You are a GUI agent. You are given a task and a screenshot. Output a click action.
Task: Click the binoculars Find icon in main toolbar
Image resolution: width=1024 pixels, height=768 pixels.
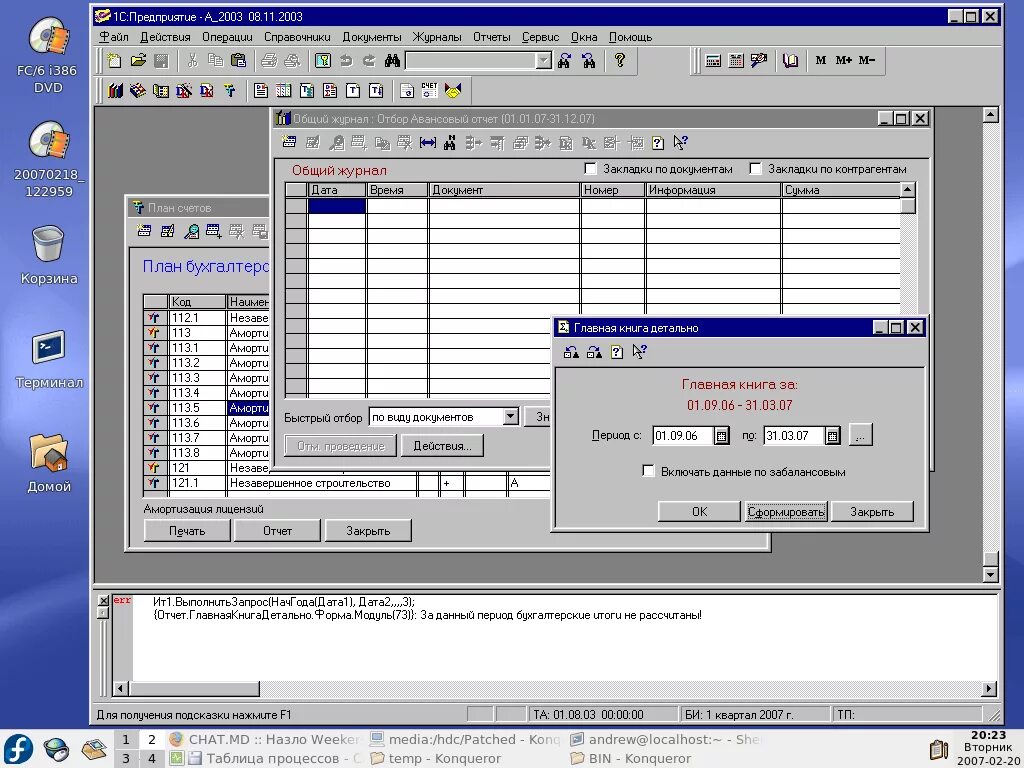pos(392,61)
